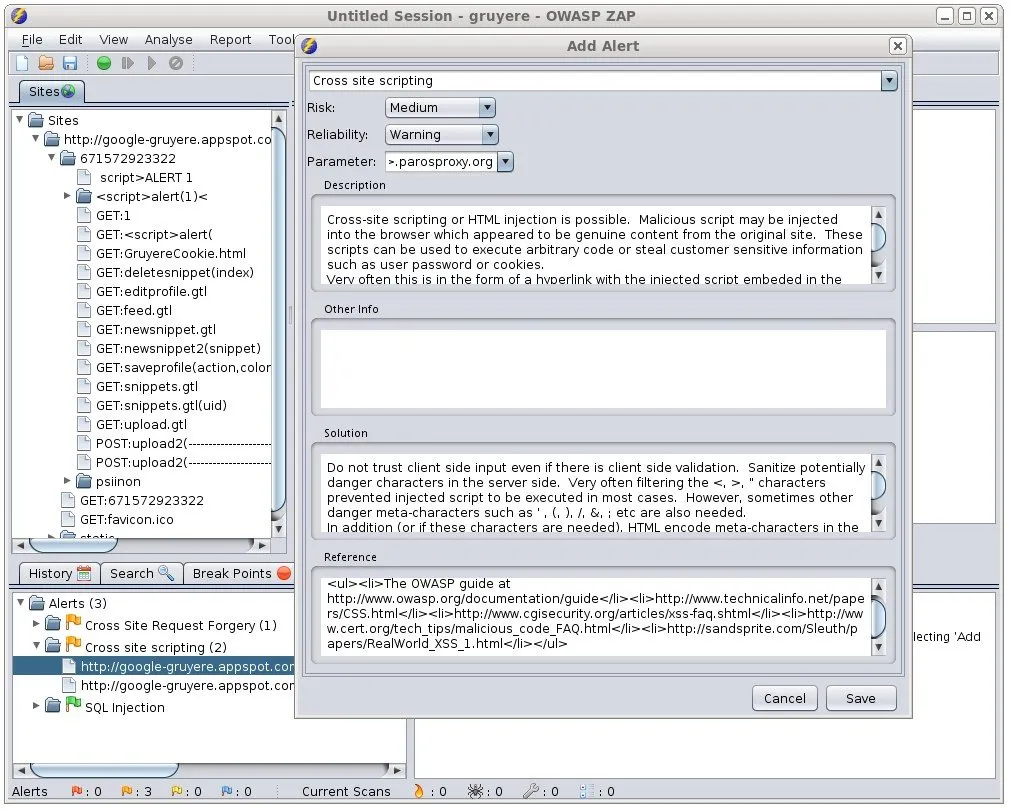Viewport: 1010px width, 810px height.
Task: Open the Report menu
Action: [x=230, y=40]
